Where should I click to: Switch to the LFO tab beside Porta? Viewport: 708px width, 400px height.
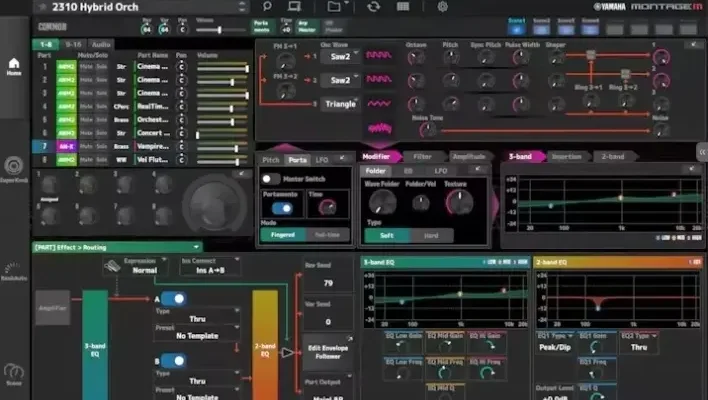pos(322,160)
